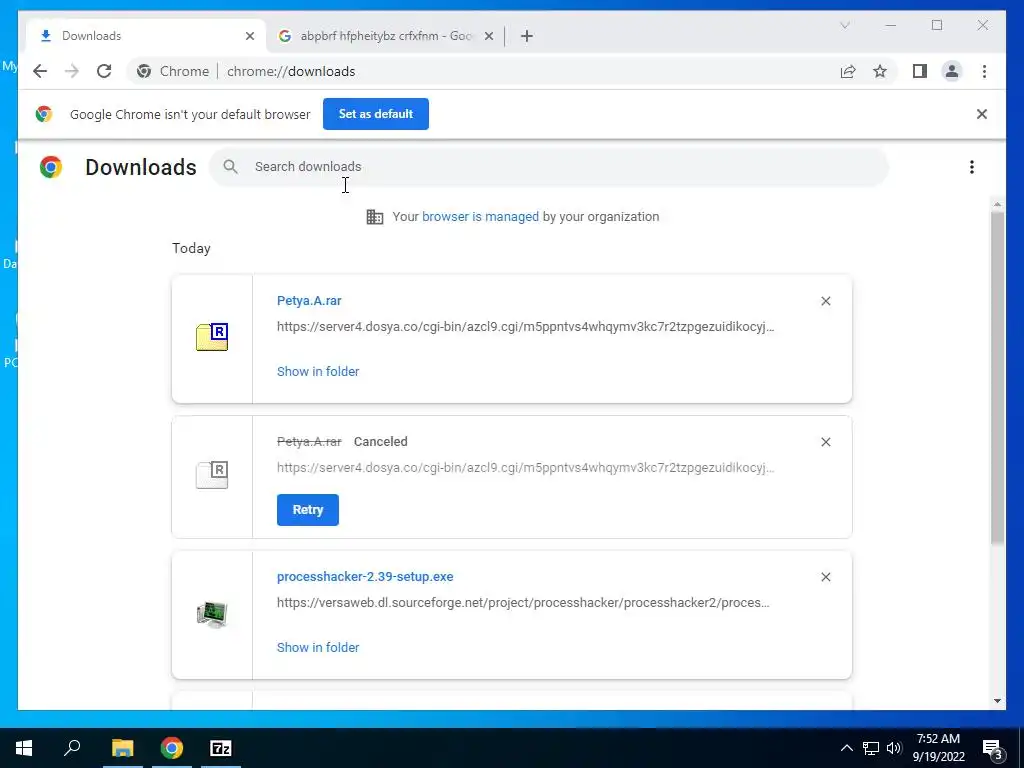Close the Downloads tab
The image size is (1024, 768).
249,36
